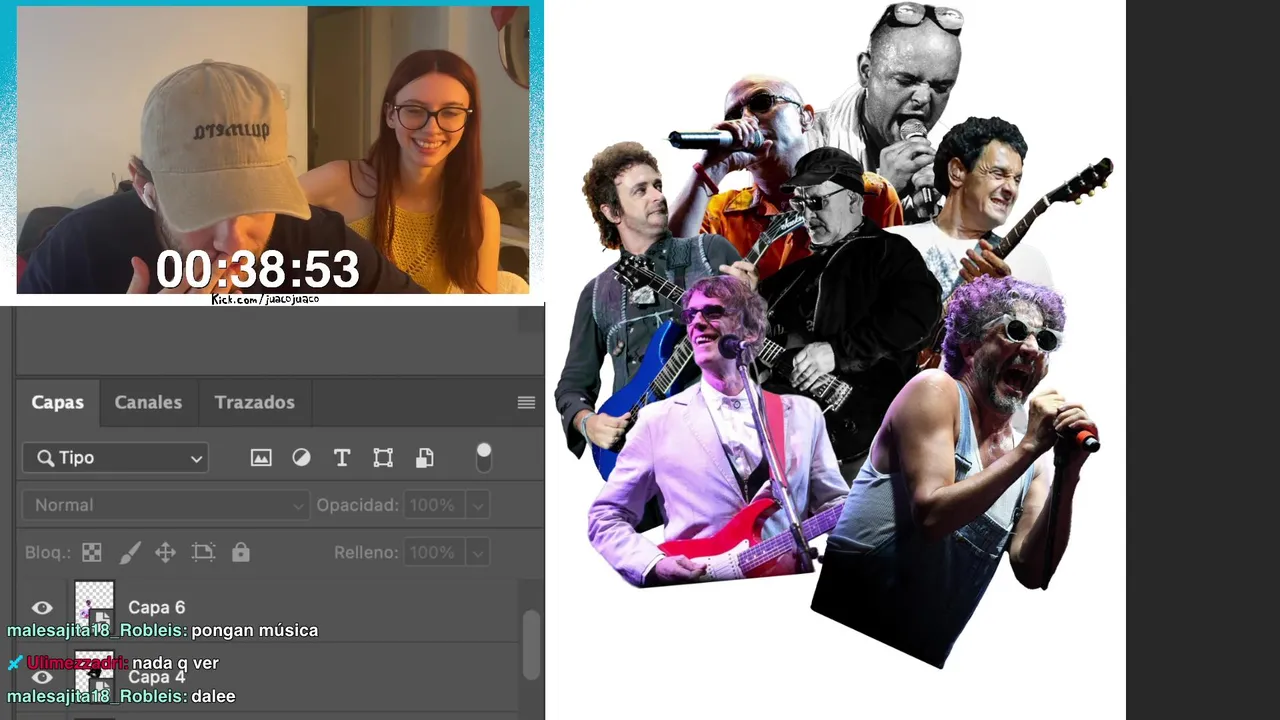The width and height of the screenshot is (1280, 720).
Task: Lock all with padlock icon
Action: pos(240,552)
